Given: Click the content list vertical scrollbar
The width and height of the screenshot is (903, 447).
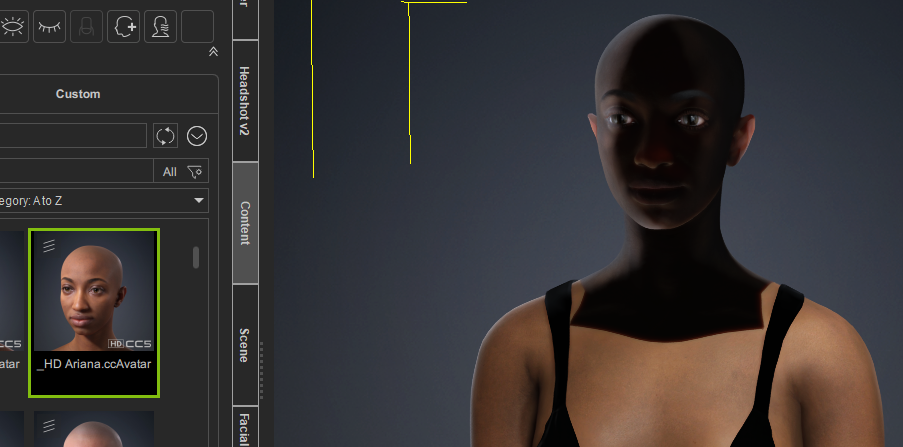Looking at the screenshot, I should pos(196,258).
